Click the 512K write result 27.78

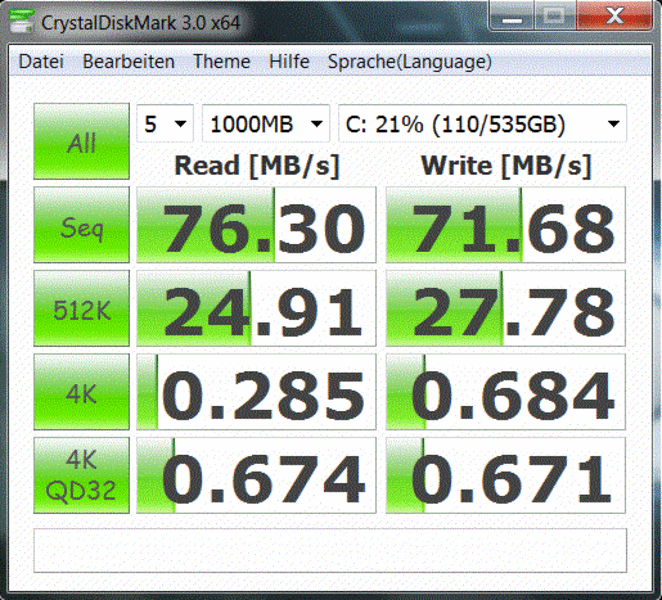coord(506,309)
